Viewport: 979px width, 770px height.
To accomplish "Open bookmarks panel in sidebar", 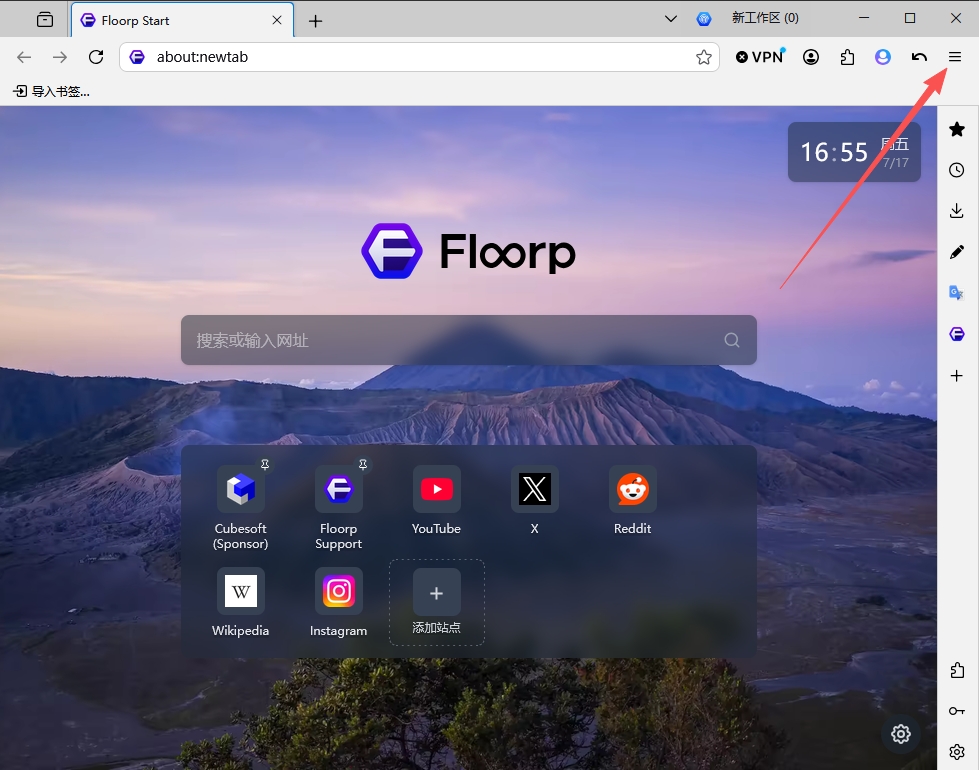I will [957, 129].
